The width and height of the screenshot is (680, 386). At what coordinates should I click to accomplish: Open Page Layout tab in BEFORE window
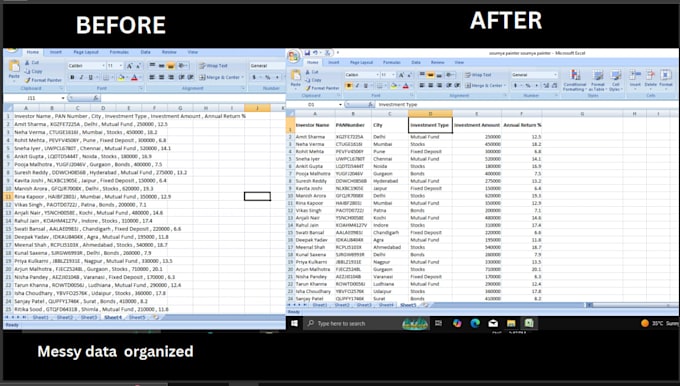(x=86, y=52)
